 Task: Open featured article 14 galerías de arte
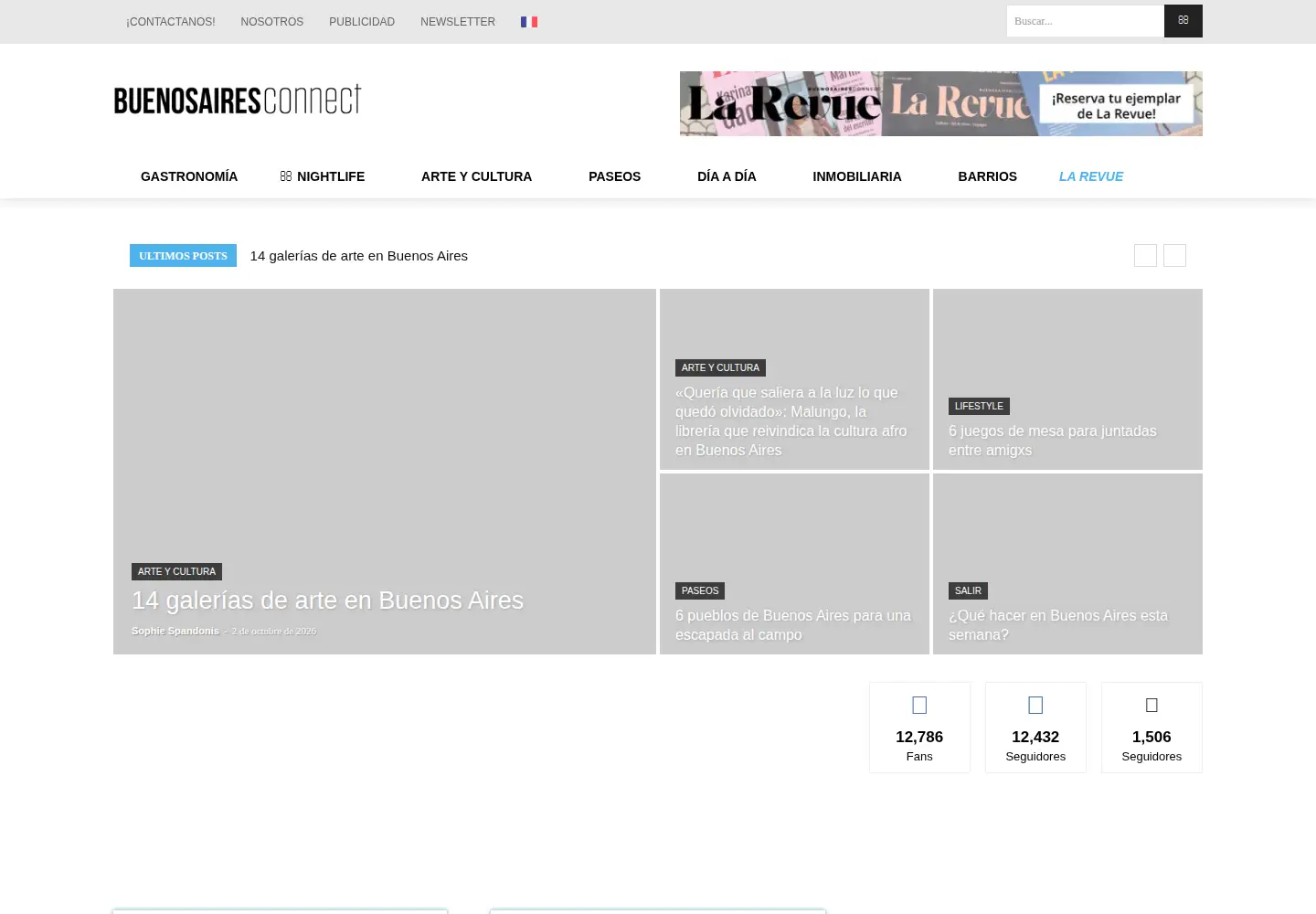point(327,600)
